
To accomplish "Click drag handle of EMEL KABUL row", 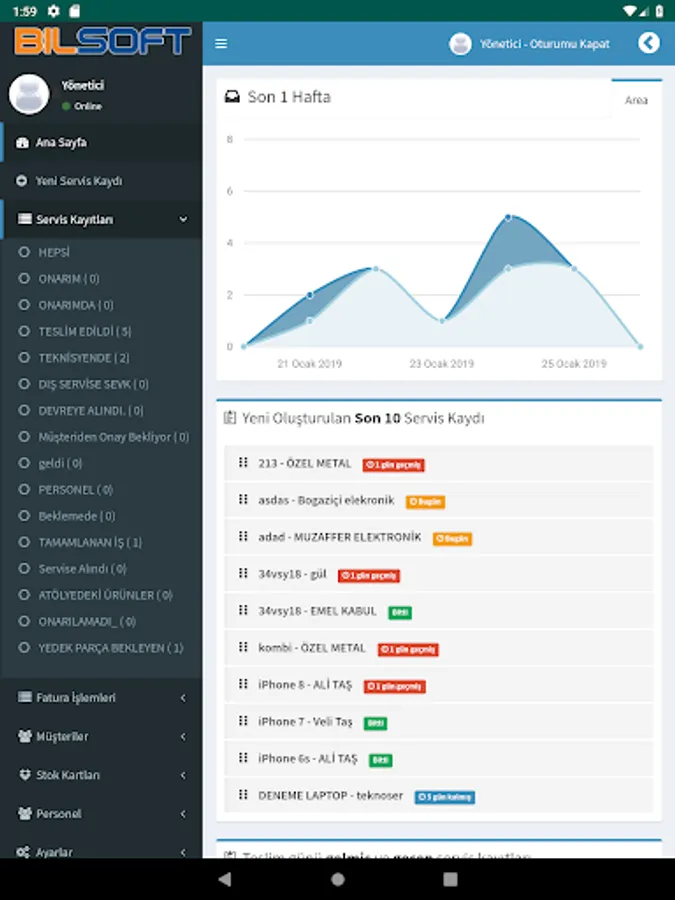I will pyautogui.click(x=243, y=610).
